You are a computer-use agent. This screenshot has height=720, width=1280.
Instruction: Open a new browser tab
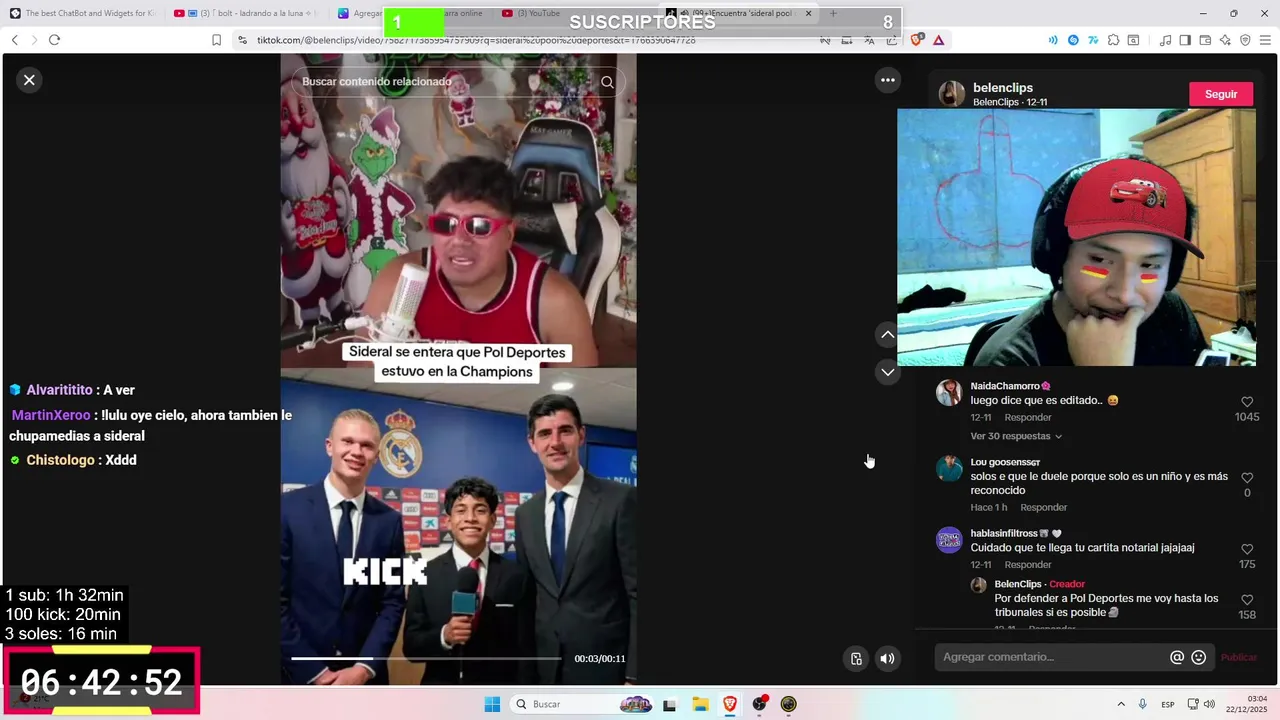(x=832, y=13)
